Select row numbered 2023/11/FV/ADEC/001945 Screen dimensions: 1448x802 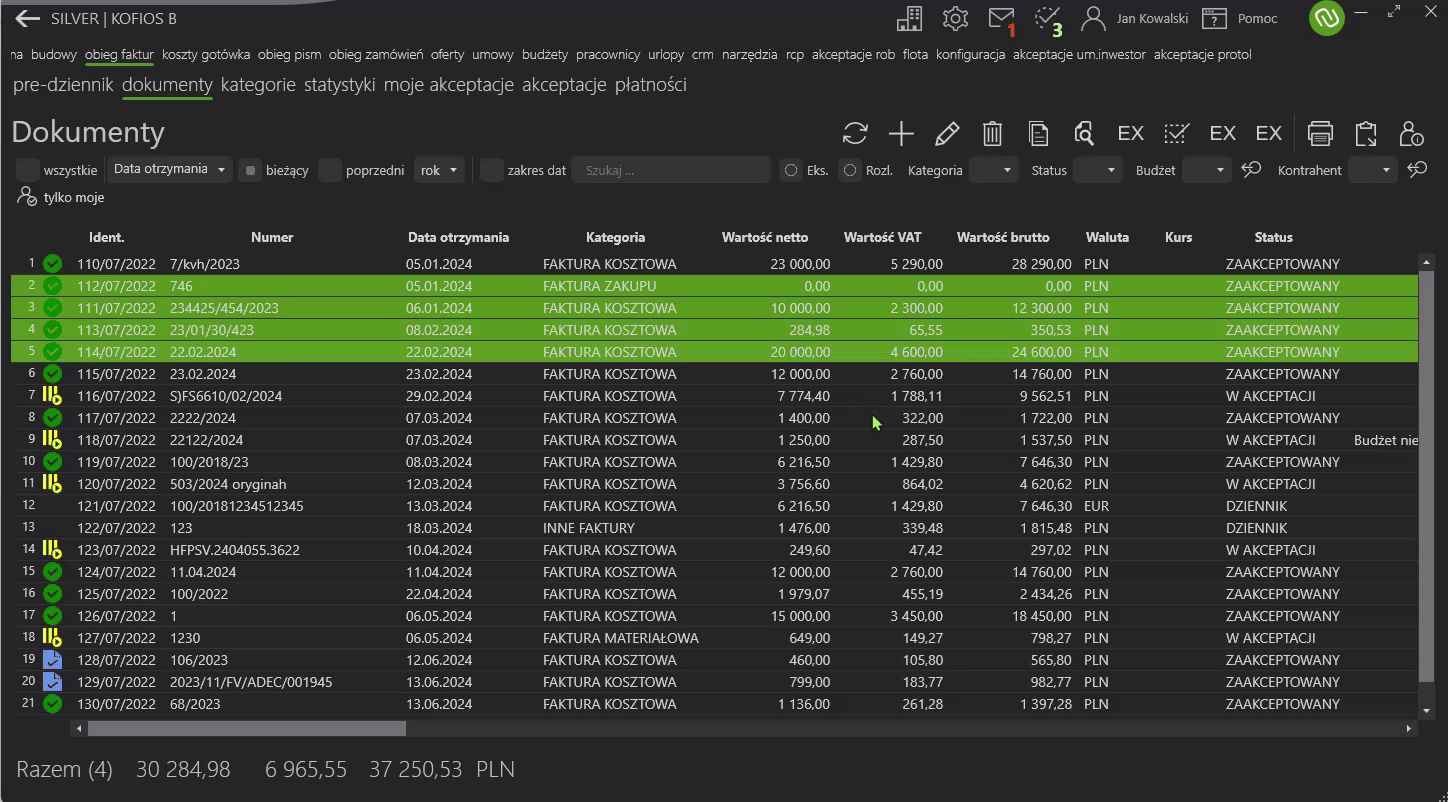click(x=715, y=682)
